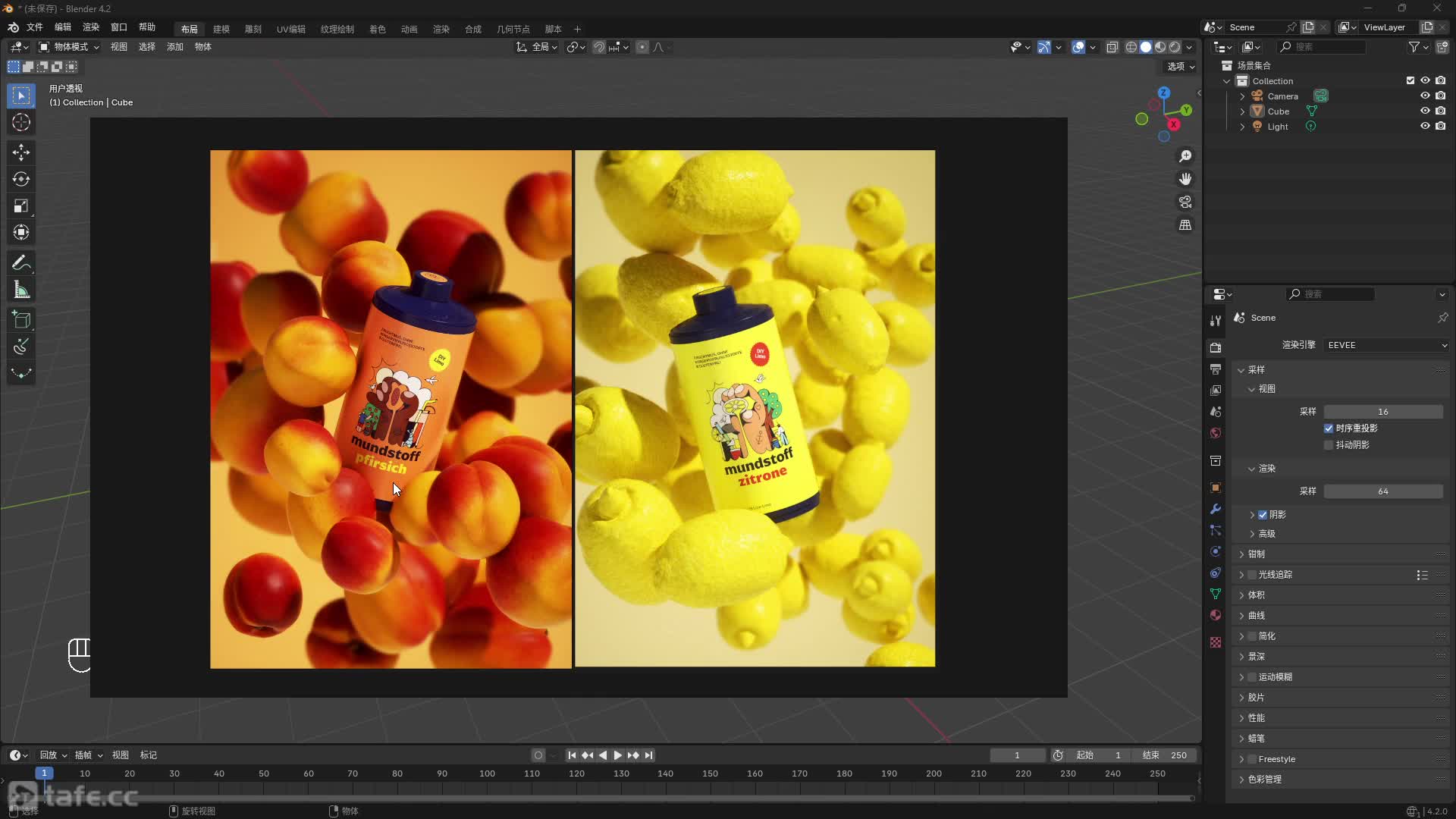Open the Render properties tab
Screen dimensions: 1456x819
(x=1216, y=347)
